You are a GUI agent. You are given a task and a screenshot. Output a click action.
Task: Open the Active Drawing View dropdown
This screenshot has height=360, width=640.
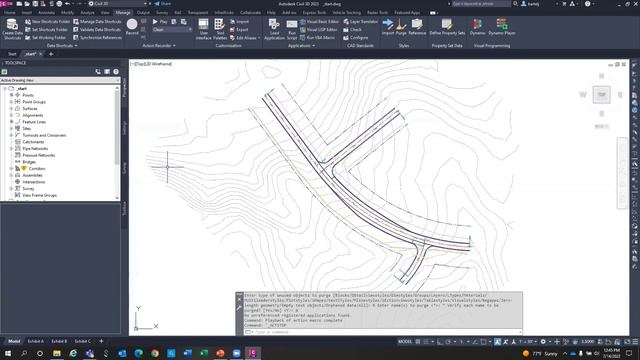[x=60, y=80]
